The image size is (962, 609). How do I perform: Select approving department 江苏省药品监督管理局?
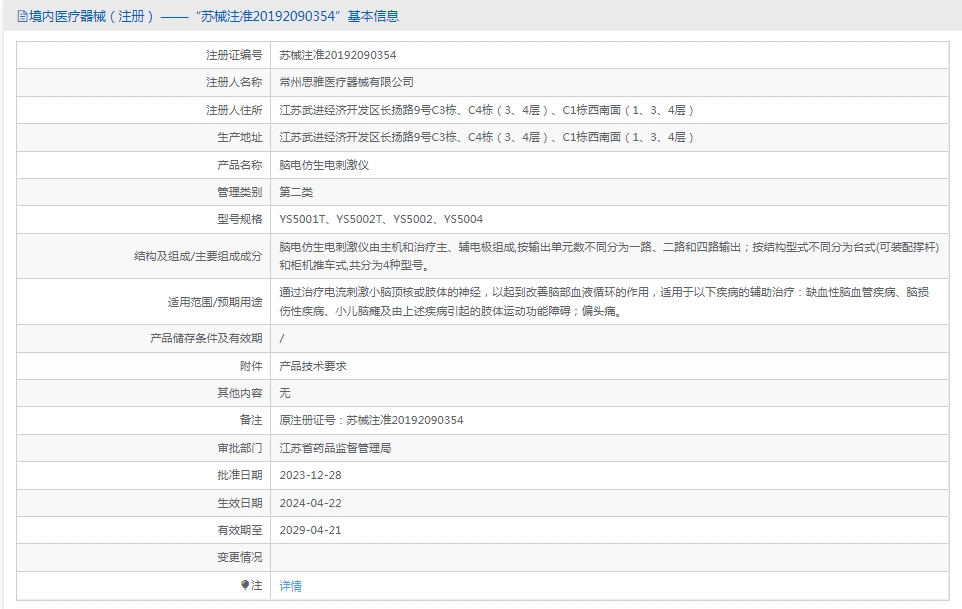click(335, 448)
